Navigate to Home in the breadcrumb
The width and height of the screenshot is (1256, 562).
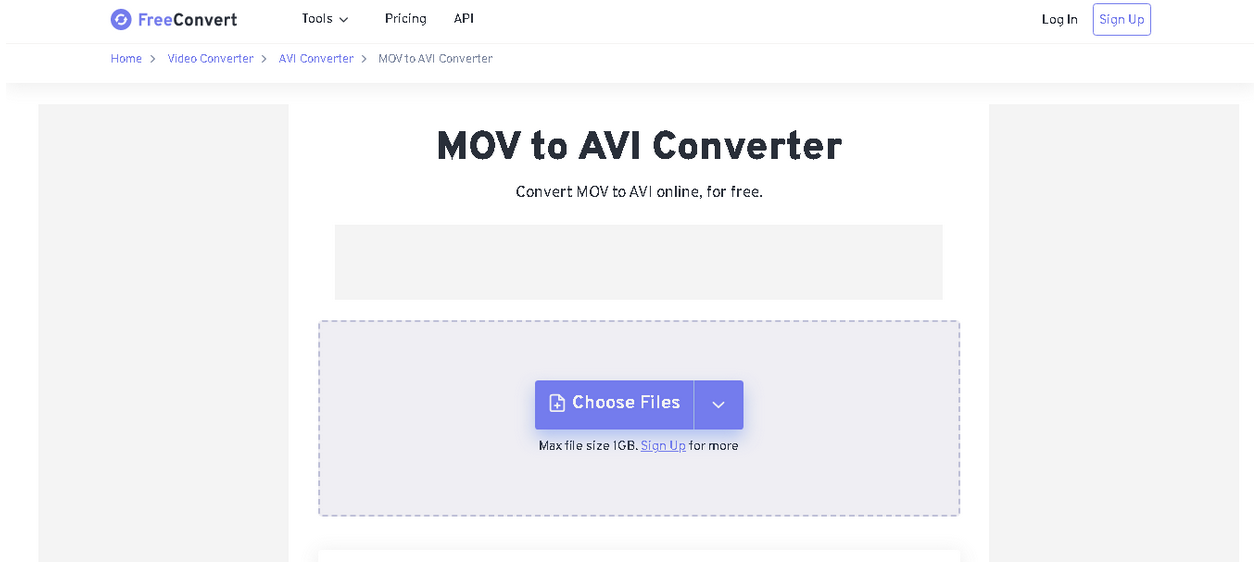126,59
